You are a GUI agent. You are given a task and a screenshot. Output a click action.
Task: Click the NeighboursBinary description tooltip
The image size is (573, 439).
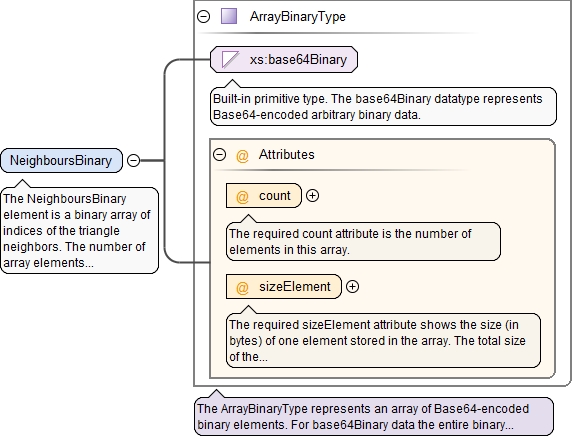tap(80, 231)
